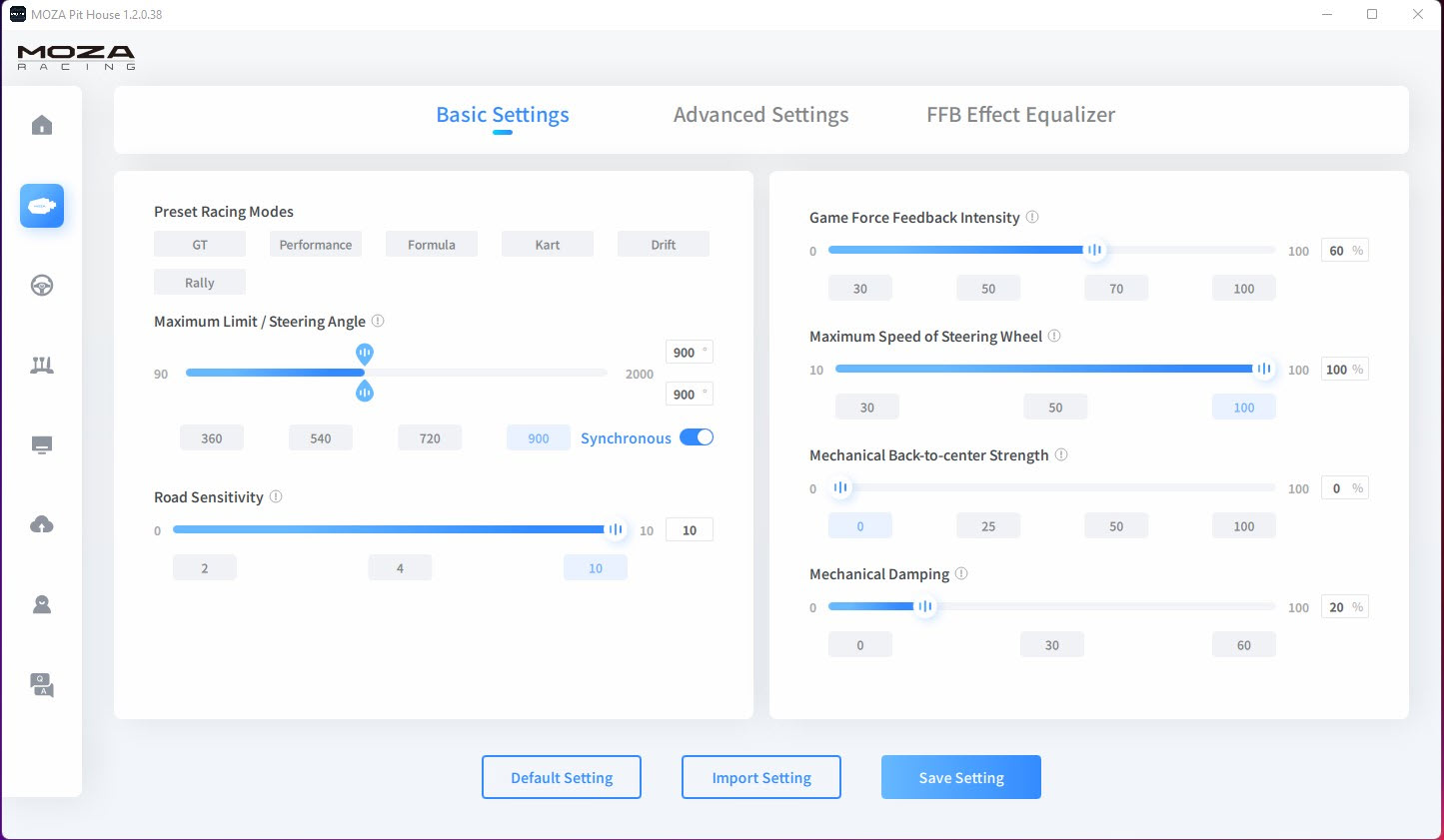Switch to the Advanced Settings tab
Image resolution: width=1444 pixels, height=840 pixels.
760,115
